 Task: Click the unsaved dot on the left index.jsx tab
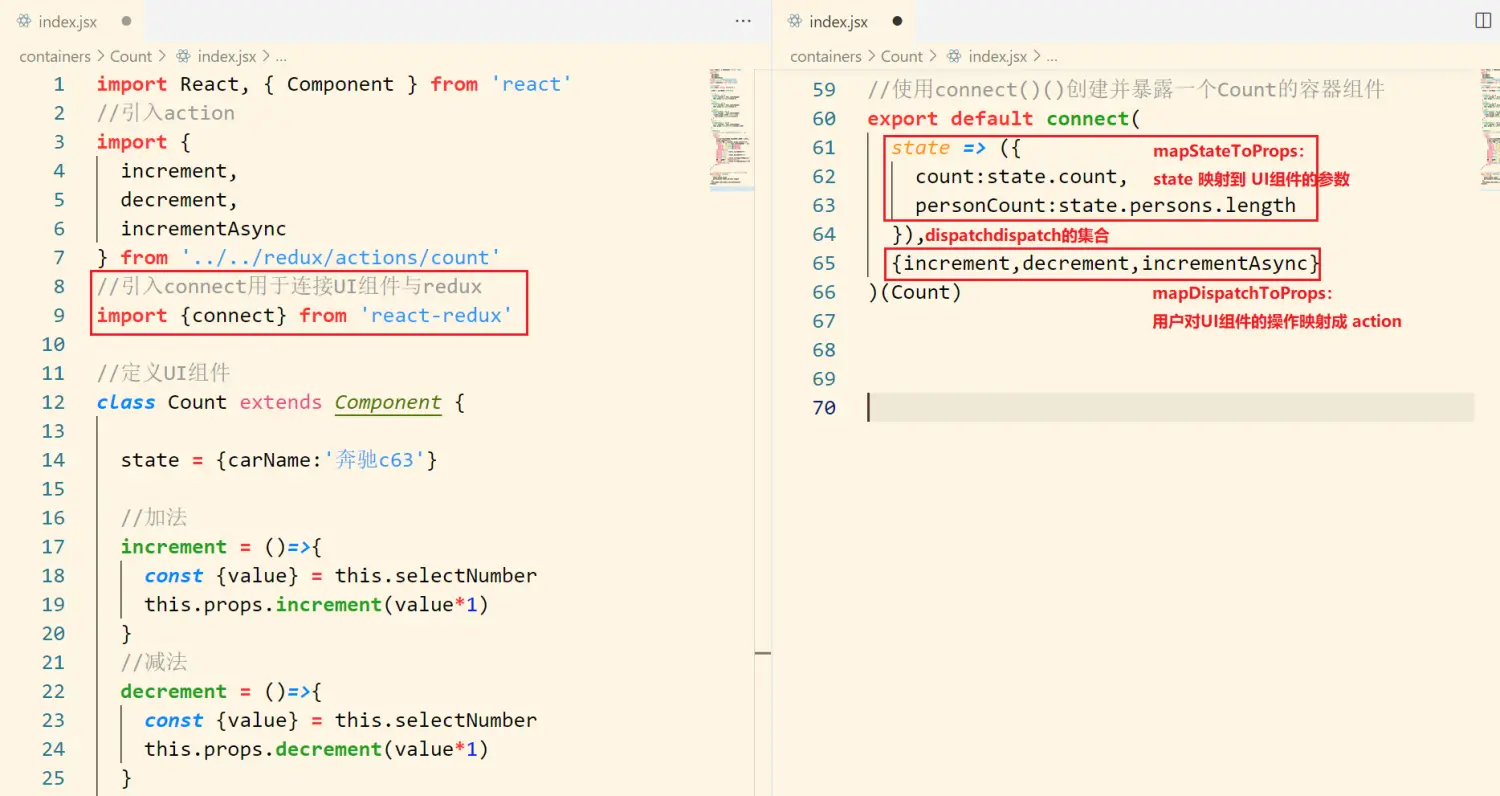coord(125,21)
